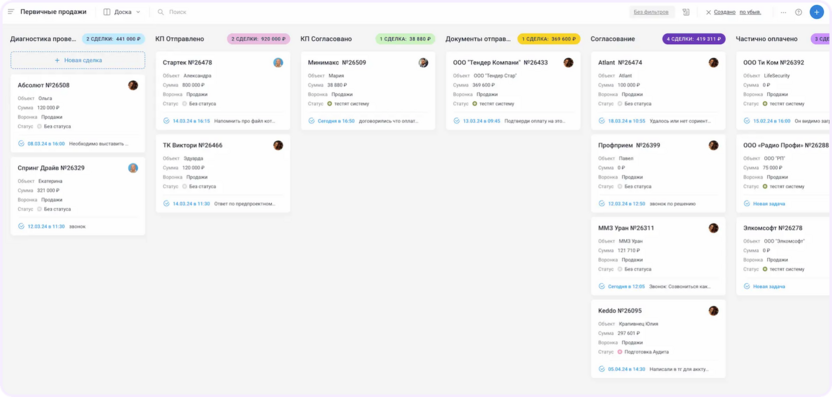Change the по убыв. sort direction
This screenshot has height=397, width=832.
(x=750, y=12)
